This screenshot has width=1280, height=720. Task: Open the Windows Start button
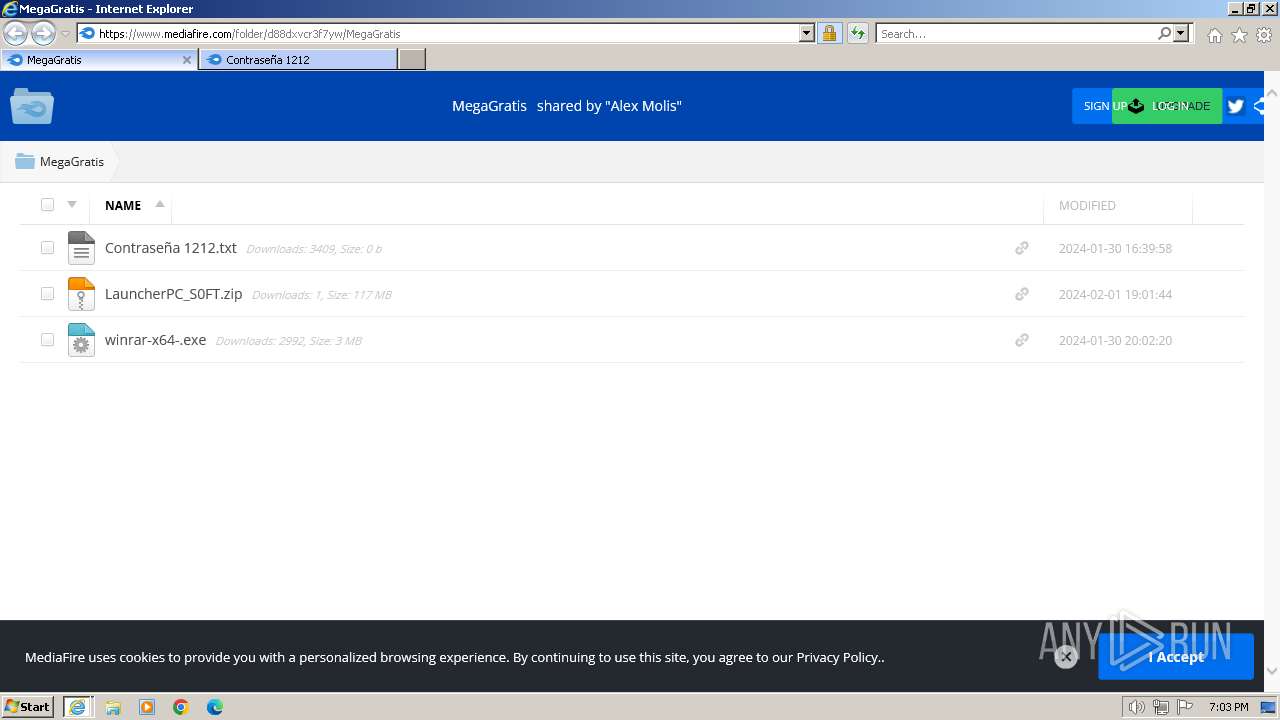tap(27, 707)
